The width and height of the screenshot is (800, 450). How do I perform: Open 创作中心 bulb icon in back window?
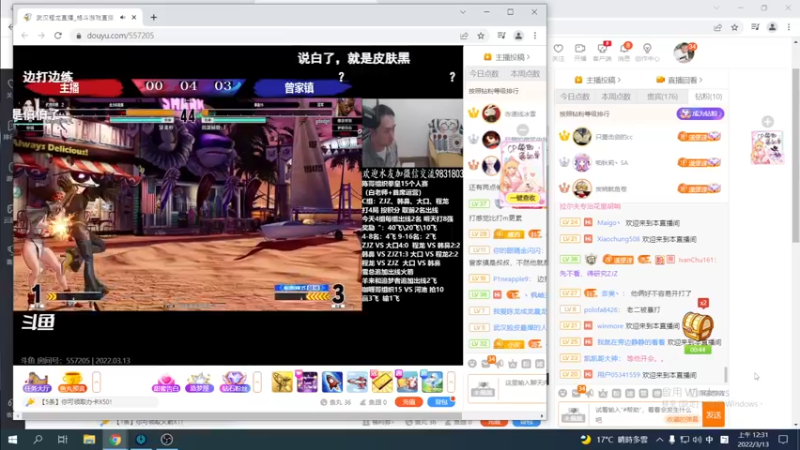[647, 52]
